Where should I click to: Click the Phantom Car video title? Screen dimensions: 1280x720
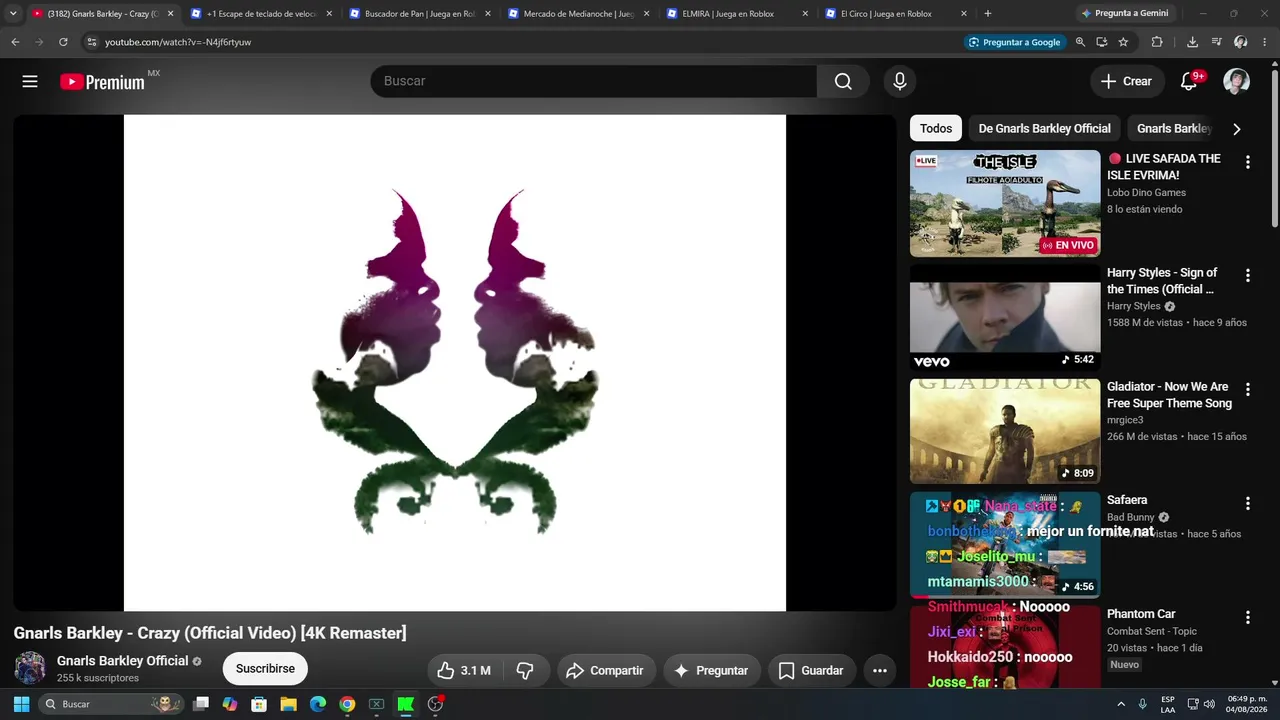tap(1141, 614)
